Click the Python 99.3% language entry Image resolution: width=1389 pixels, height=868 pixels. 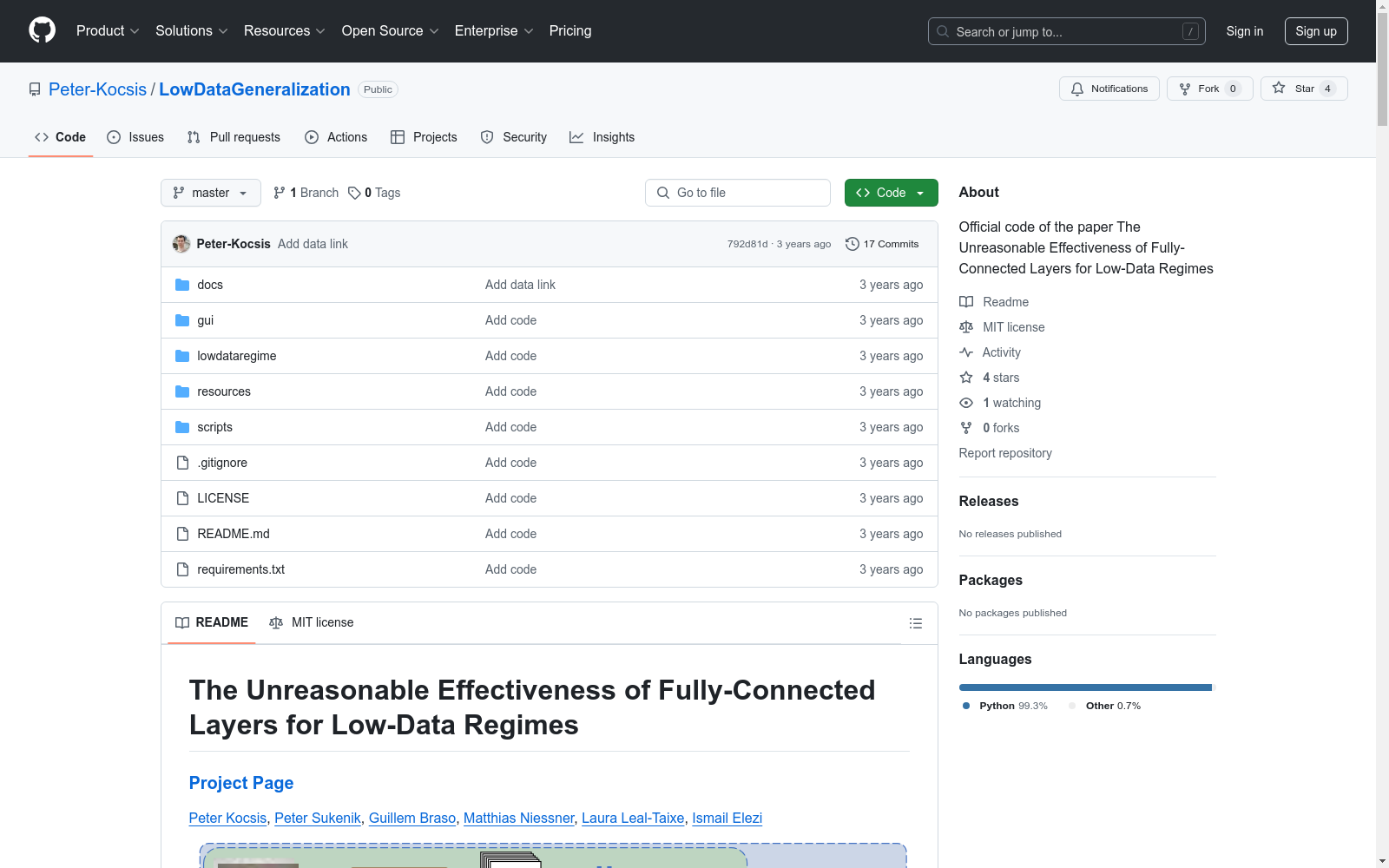[1005, 706]
